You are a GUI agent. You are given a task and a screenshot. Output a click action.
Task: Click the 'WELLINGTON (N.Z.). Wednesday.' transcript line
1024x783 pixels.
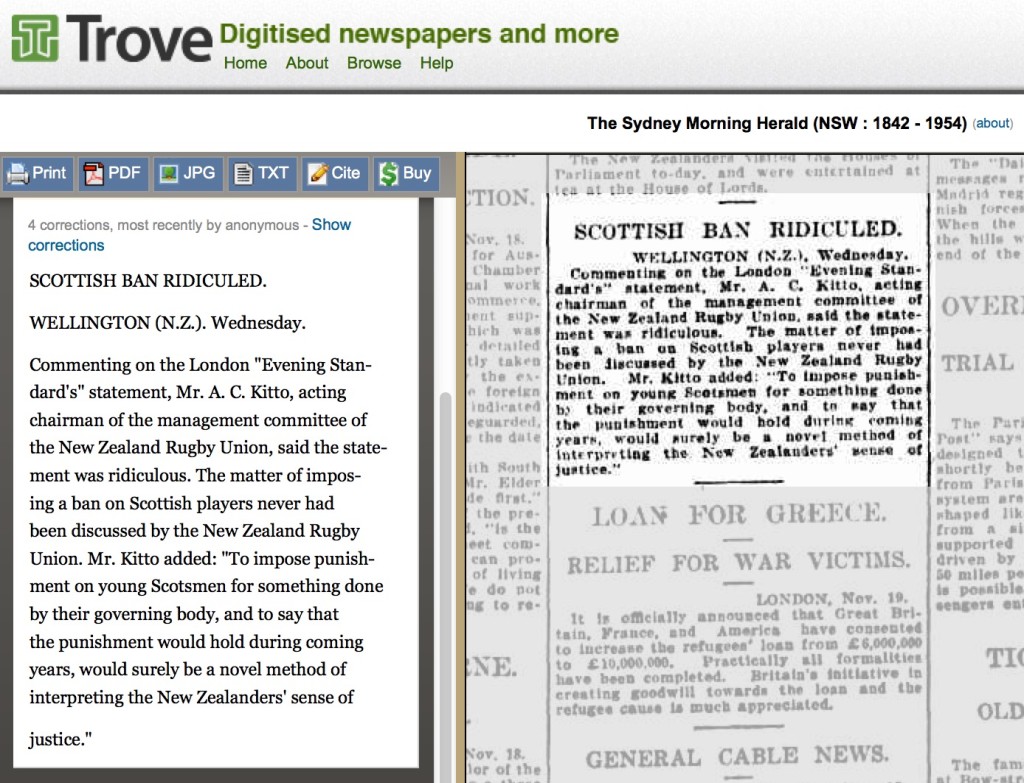coord(167,323)
